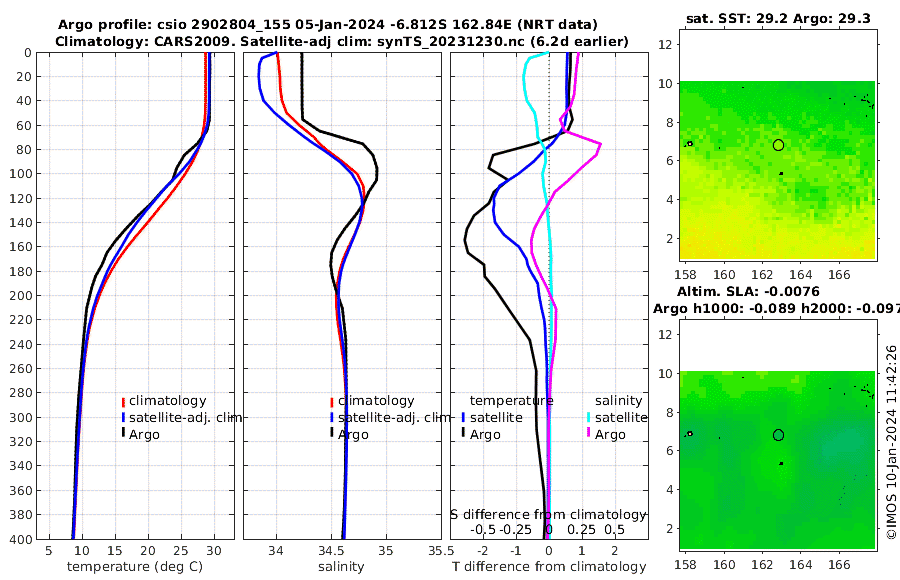This screenshot has width=900, height=580.
Task: Click the 'Altim. SLA: -0.0076' label
Action: pyautogui.click(x=748, y=292)
